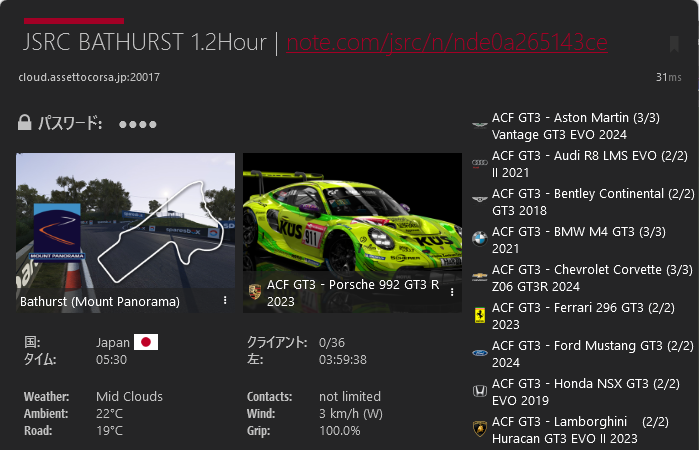Click the Lamborghini shield logo icon
This screenshot has width=699, height=450.
(x=480, y=429)
